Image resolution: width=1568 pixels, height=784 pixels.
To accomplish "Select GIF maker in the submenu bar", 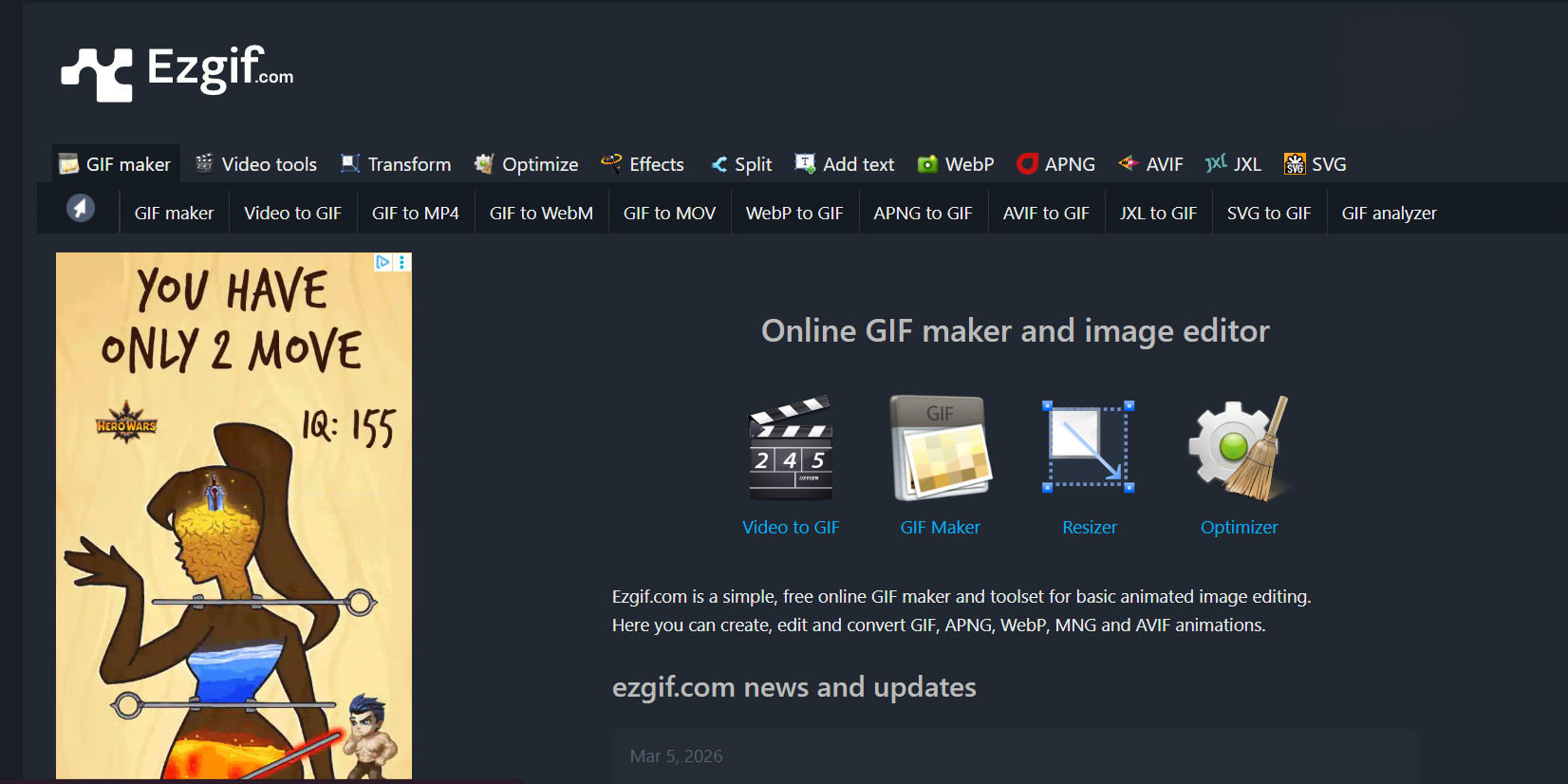I will click(x=175, y=214).
